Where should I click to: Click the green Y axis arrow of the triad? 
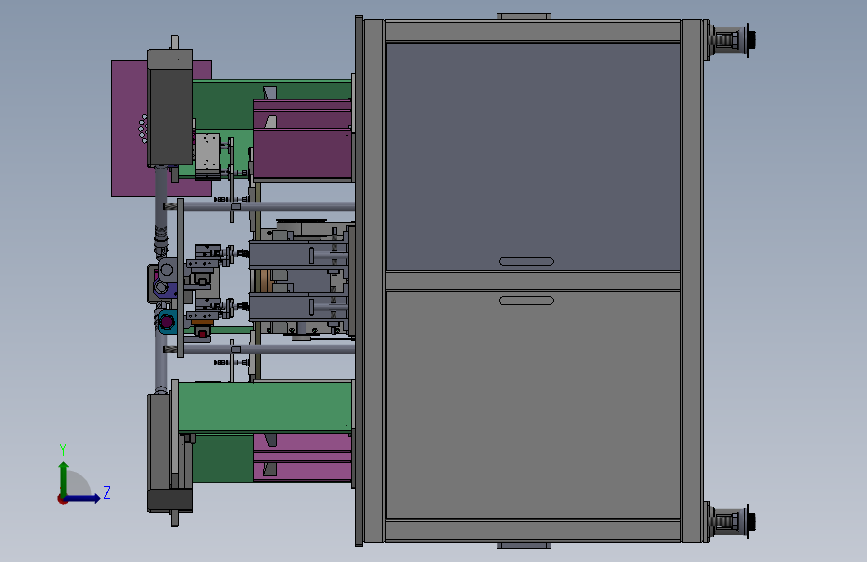click(64, 479)
